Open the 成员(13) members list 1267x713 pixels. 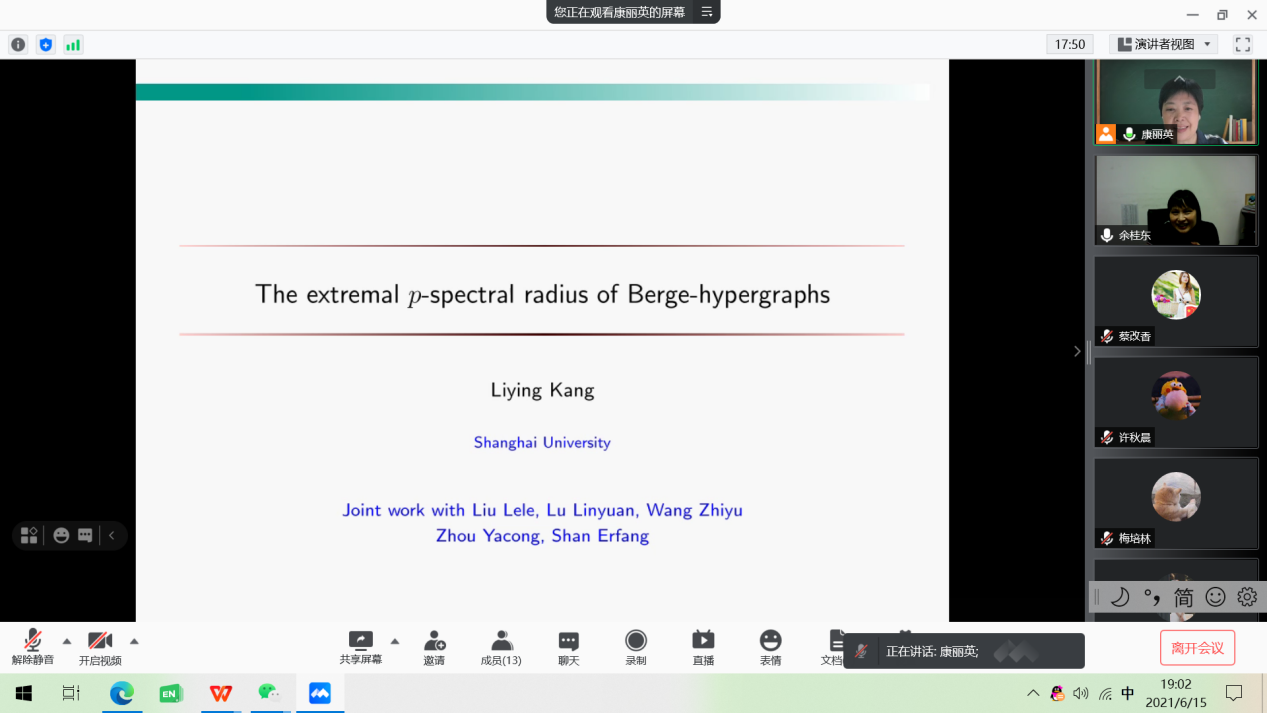501,646
